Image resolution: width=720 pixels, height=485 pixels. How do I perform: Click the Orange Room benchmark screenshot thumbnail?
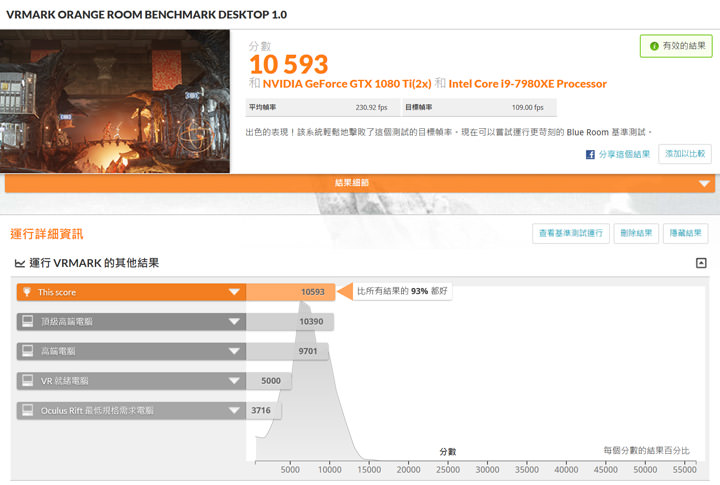point(115,102)
